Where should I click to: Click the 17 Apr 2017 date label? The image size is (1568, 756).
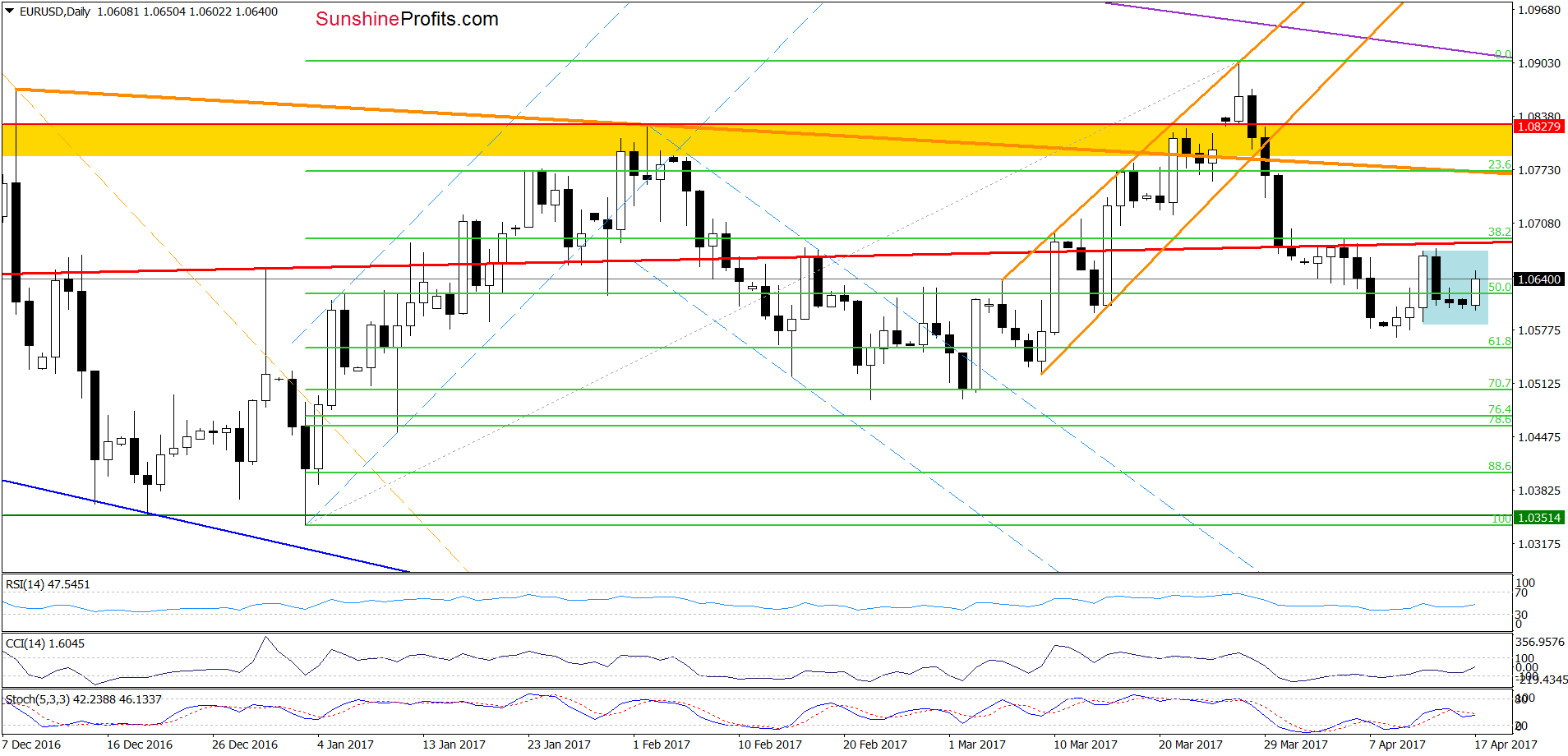pos(1506,744)
